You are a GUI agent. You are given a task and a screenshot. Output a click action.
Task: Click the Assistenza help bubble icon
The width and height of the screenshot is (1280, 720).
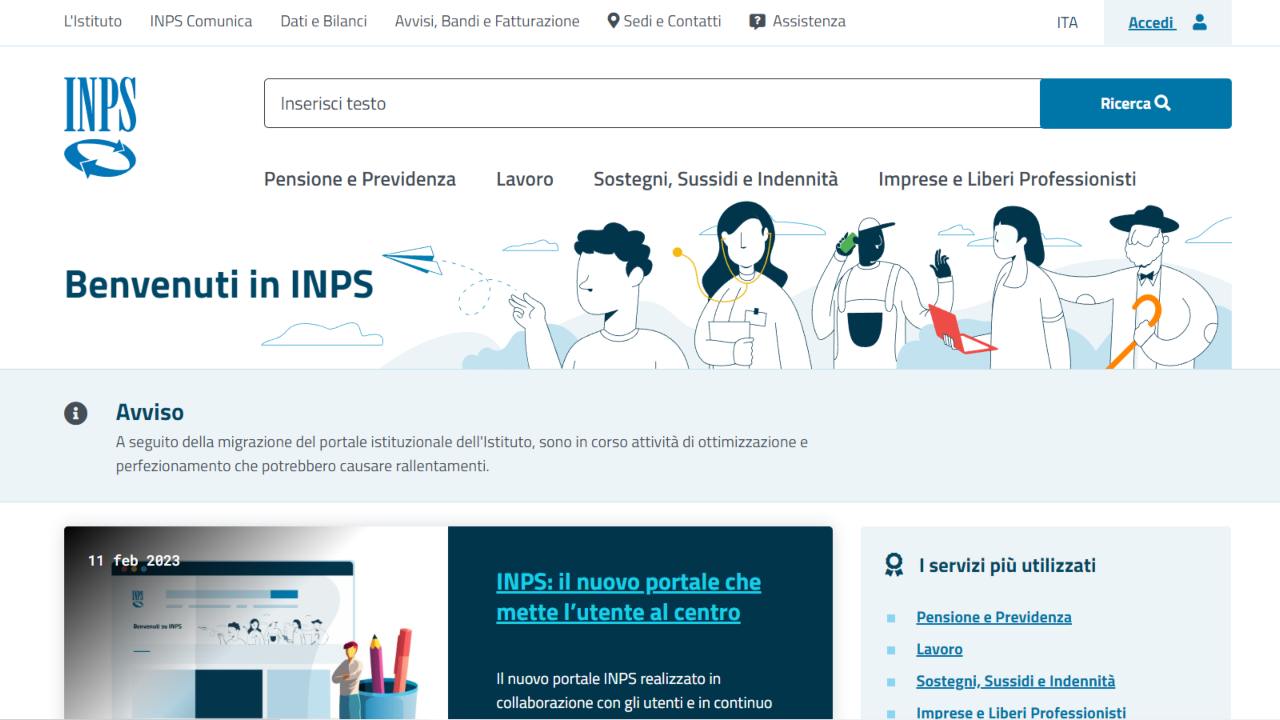pyautogui.click(x=758, y=21)
